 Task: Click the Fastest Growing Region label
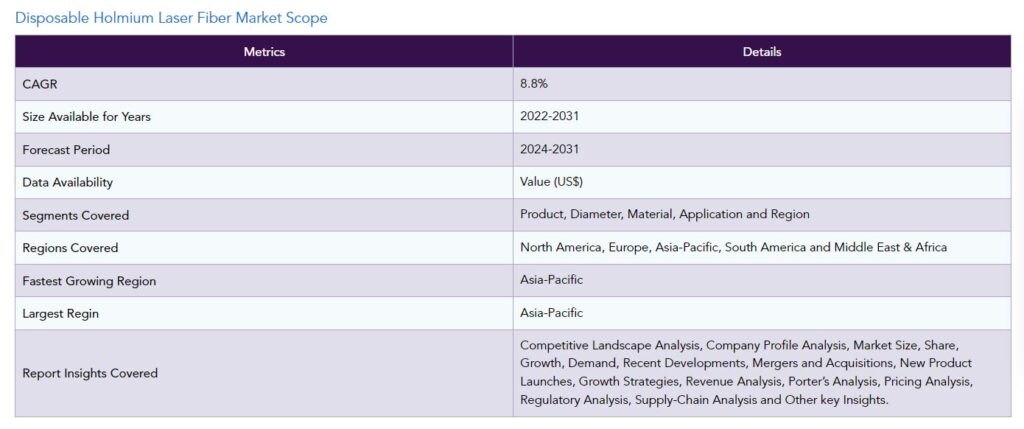pos(89,281)
